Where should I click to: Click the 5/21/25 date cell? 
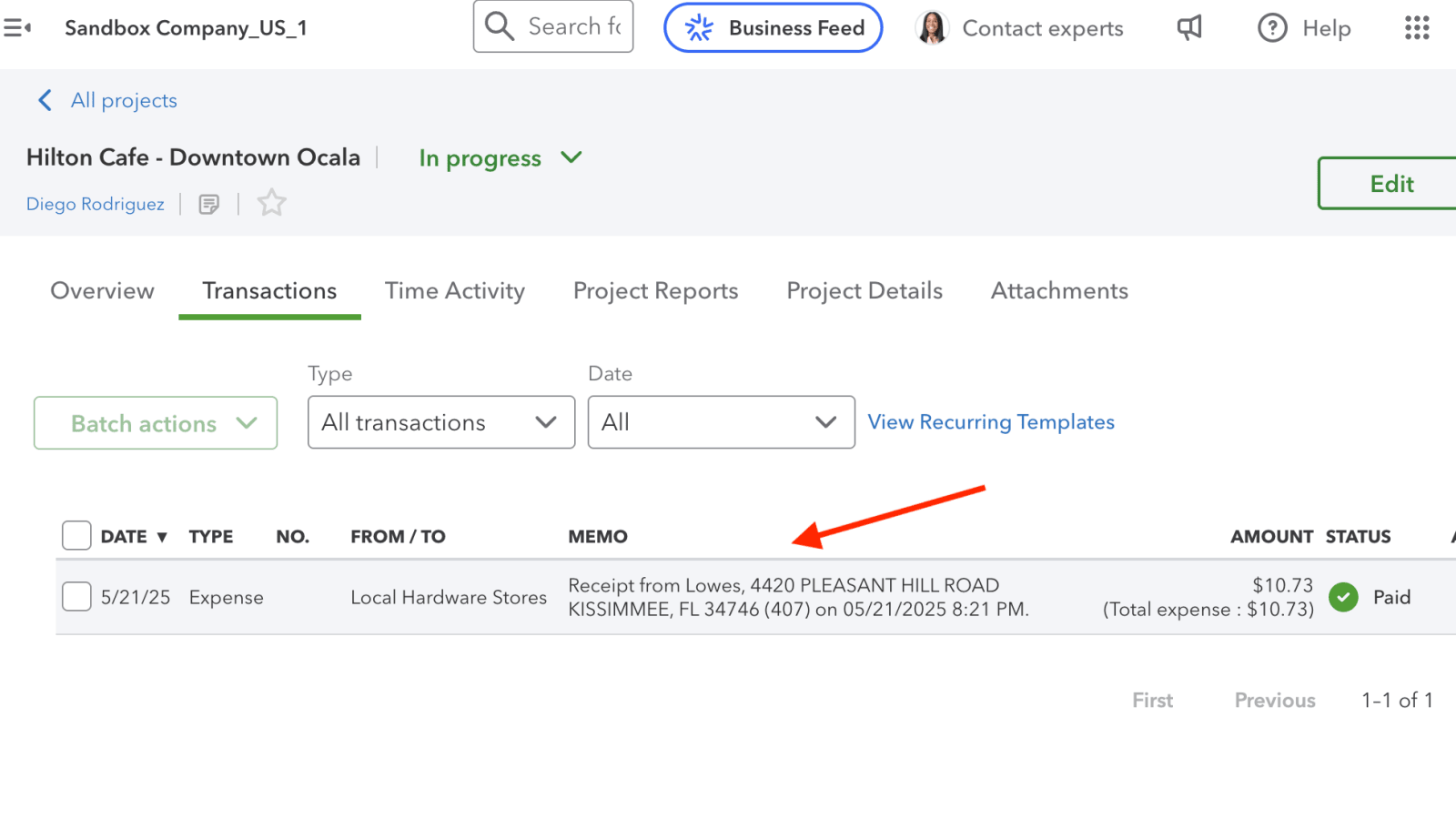136,597
